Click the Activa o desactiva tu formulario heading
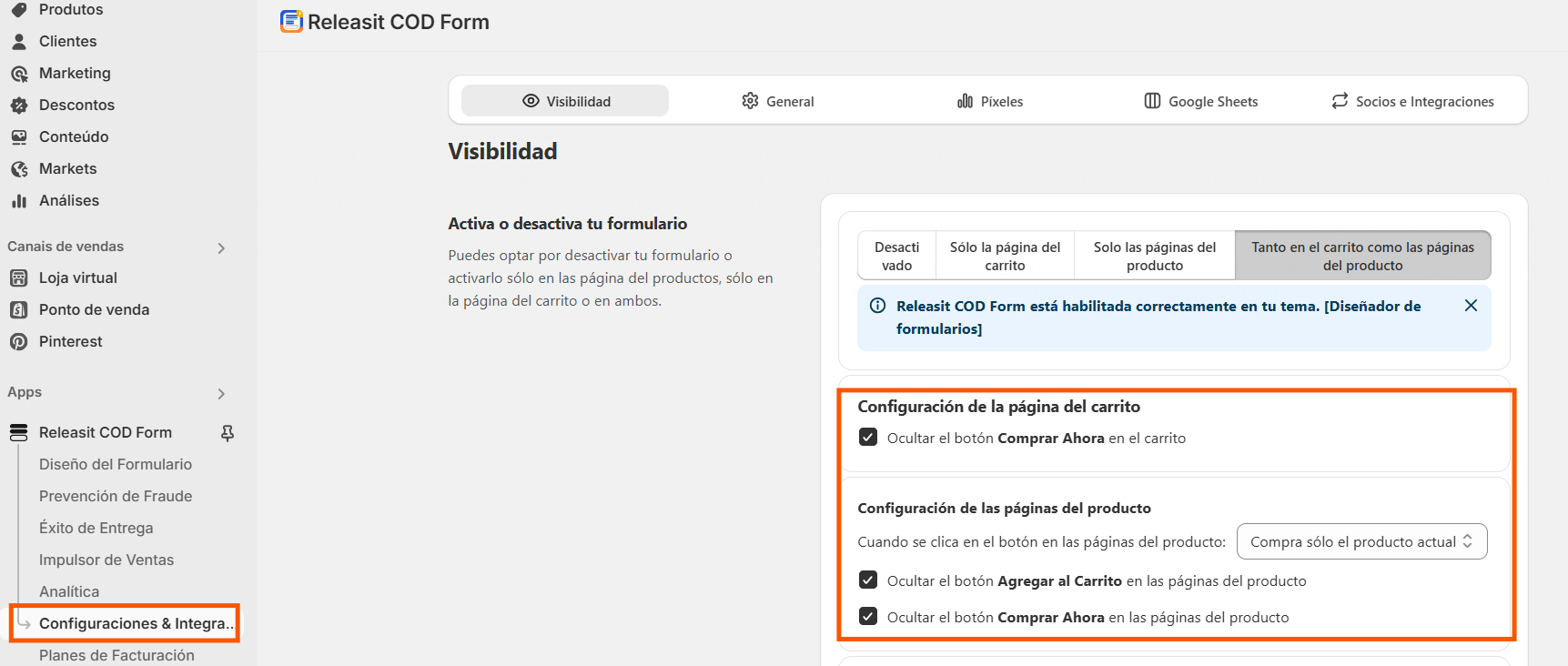The width and height of the screenshot is (1568, 666). click(x=568, y=224)
